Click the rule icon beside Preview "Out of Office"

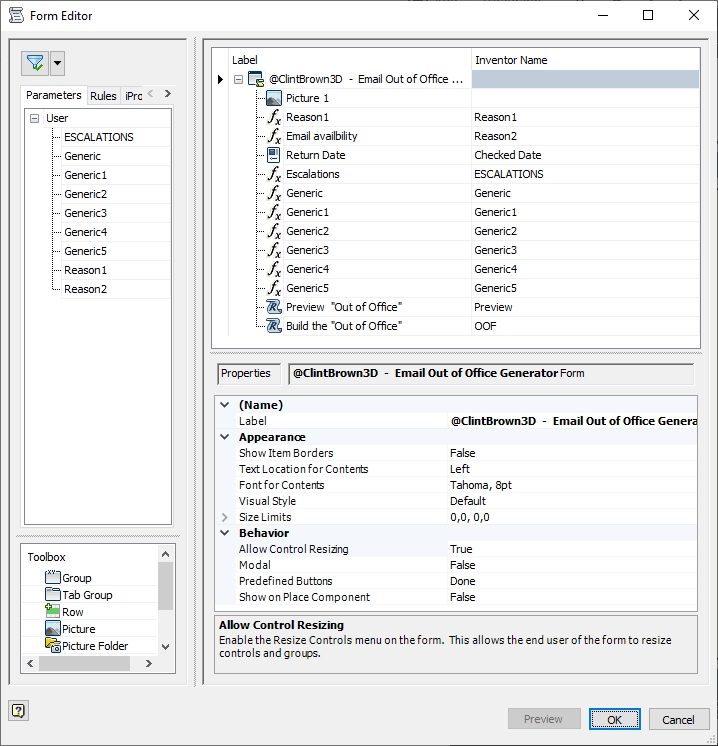click(274, 307)
